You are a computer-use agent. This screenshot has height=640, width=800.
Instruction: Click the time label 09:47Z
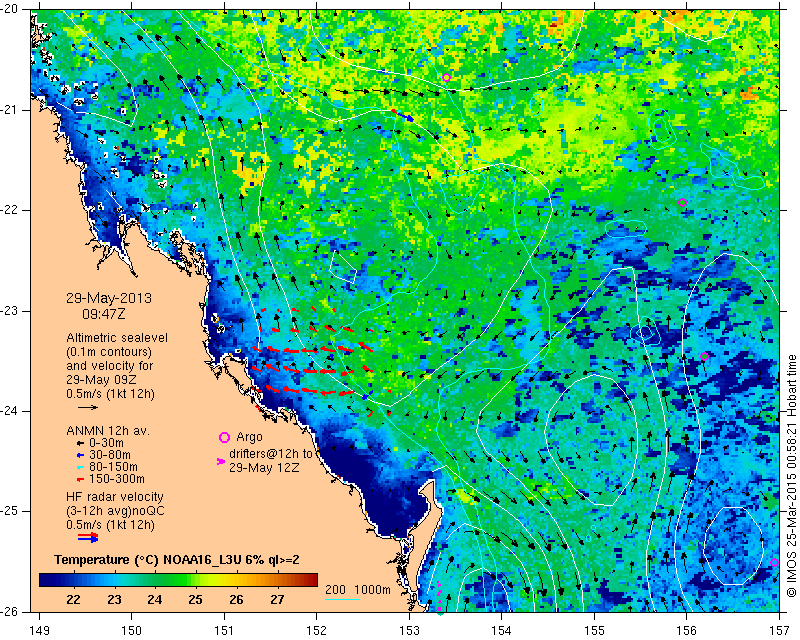(104, 314)
